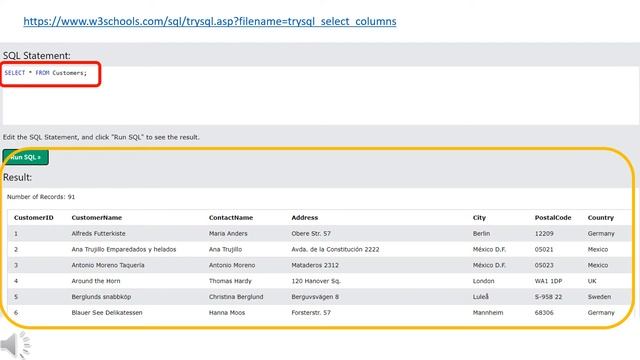Click the speaker audio icon

pos(16,345)
